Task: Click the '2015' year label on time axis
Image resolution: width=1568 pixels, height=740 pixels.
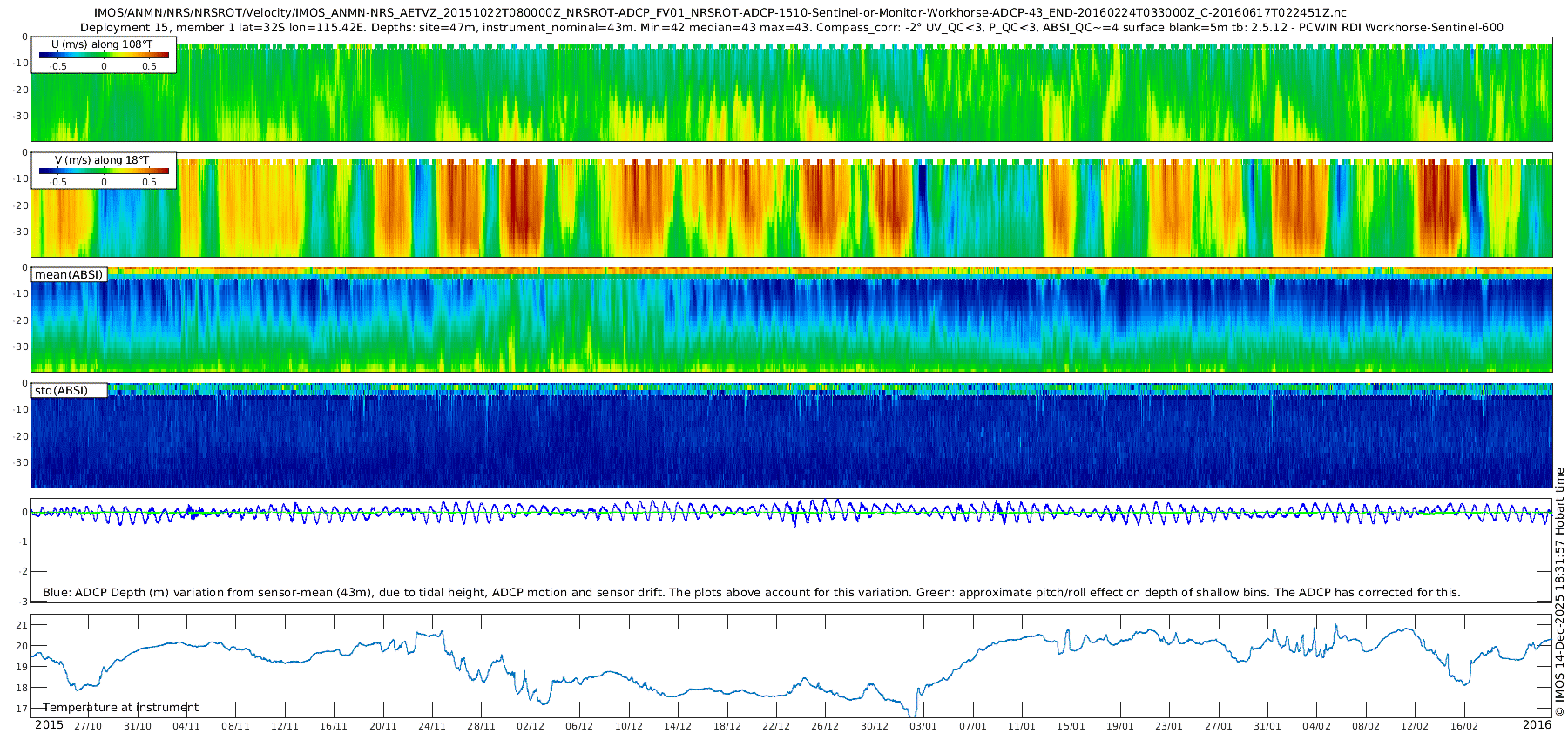Action: tap(49, 725)
